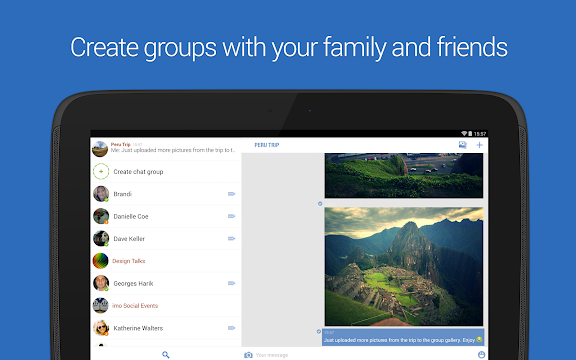
Task: Open the imo Social Events group
Action: 166,306
